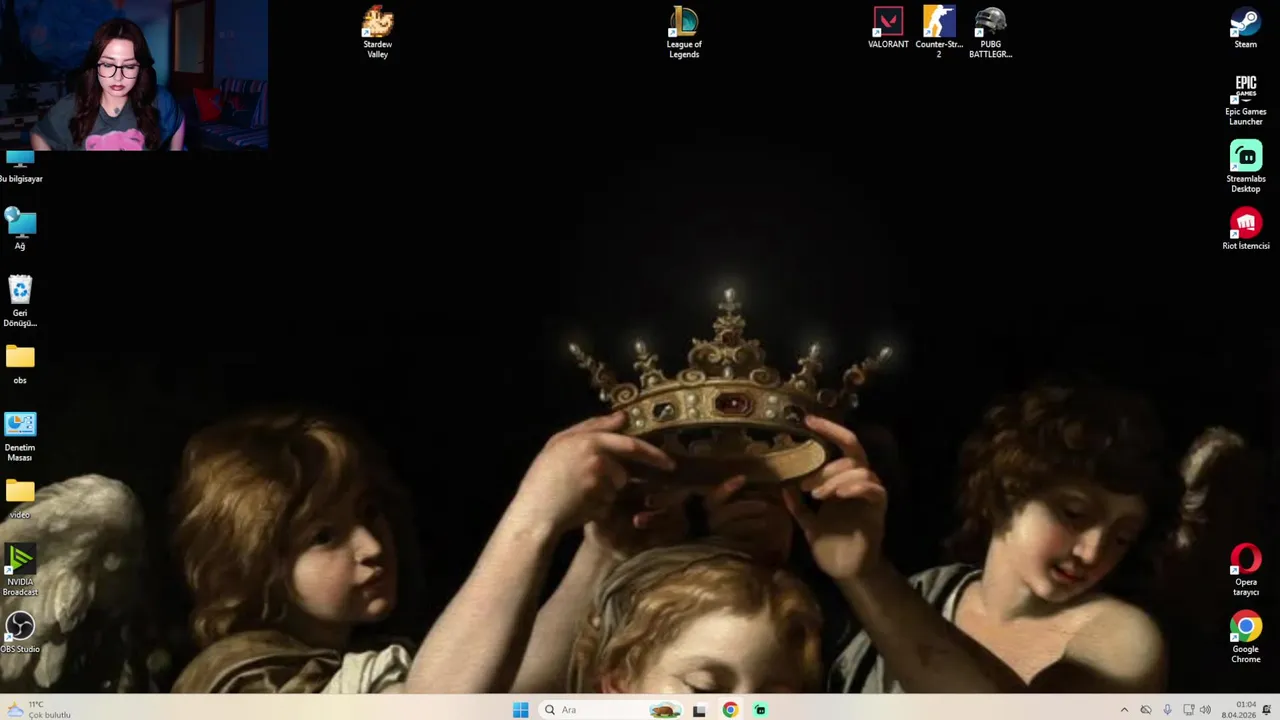Click the microphone icon in the system tray
The width and height of the screenshot is (1280, 720).
[x=1167, y=710]
